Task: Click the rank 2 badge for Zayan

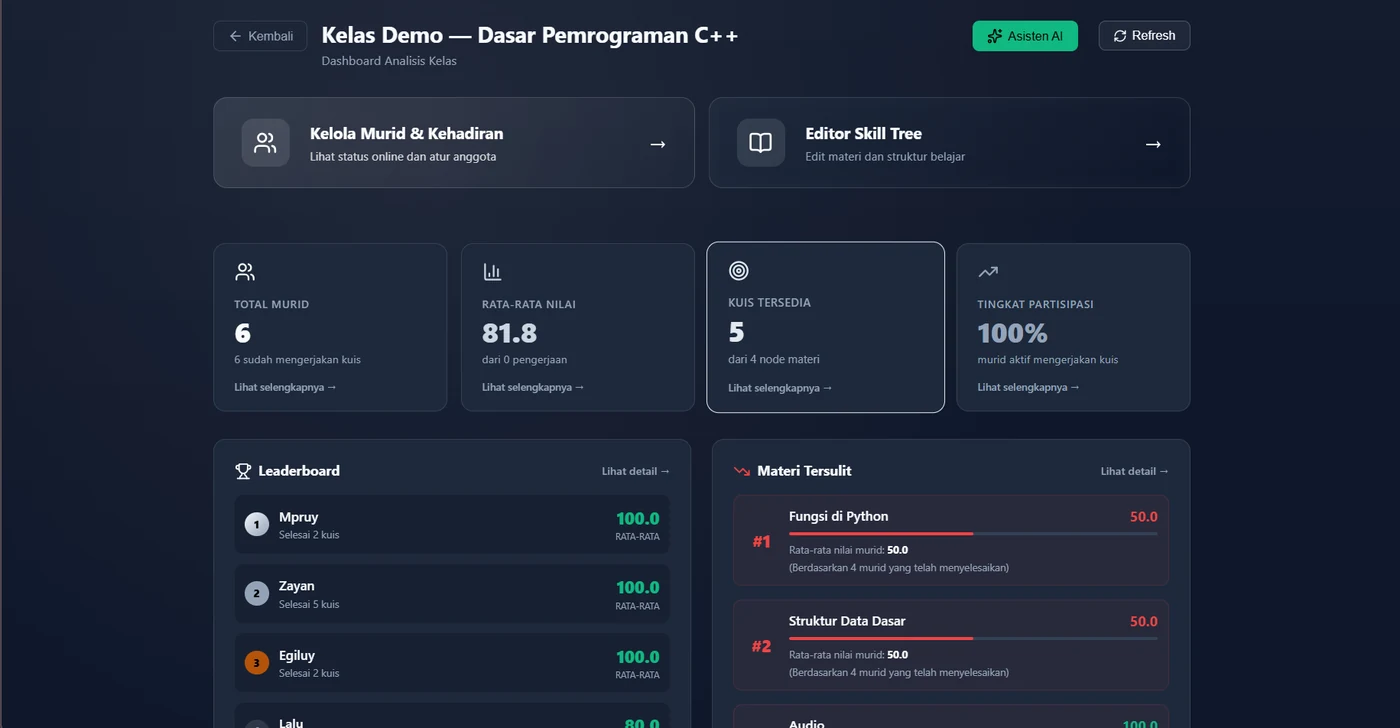Action: point(257,594)
